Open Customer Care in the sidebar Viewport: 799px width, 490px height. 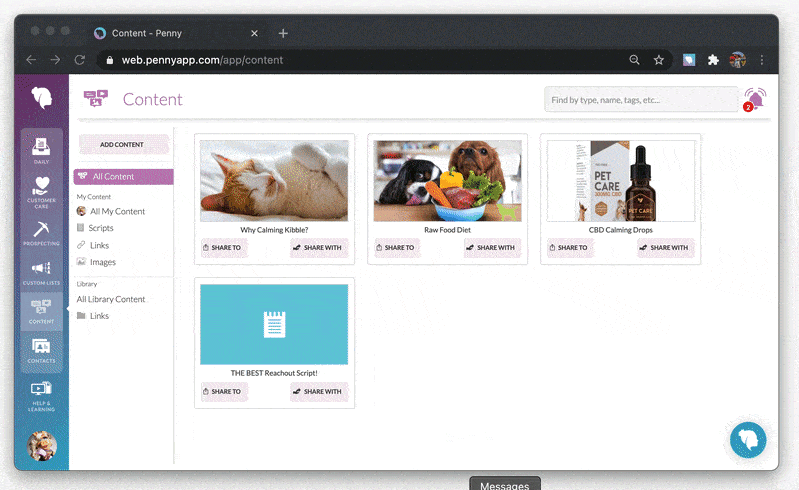point(41,193)
